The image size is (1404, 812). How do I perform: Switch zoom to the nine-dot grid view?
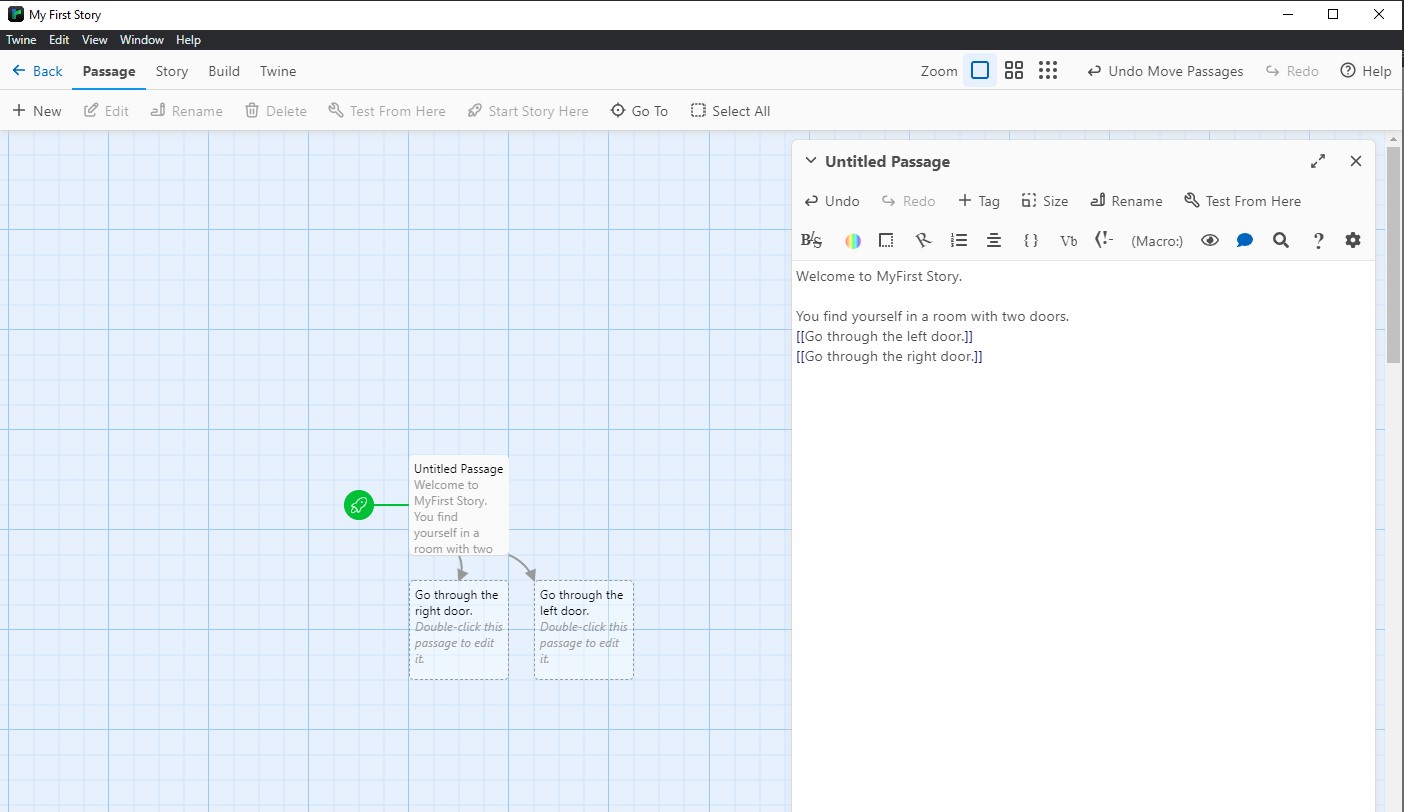(1048, 70)
